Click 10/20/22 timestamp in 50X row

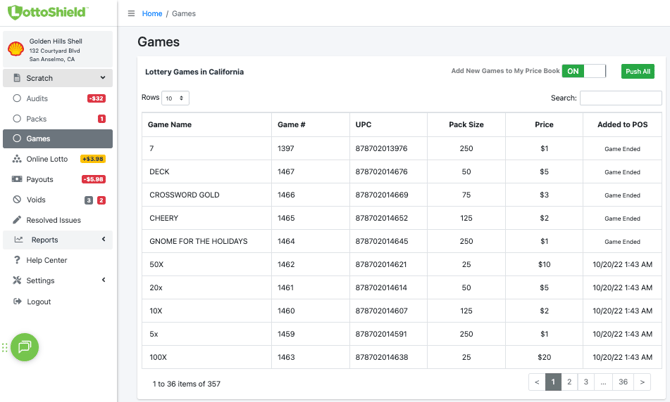[x=622, y=264]
